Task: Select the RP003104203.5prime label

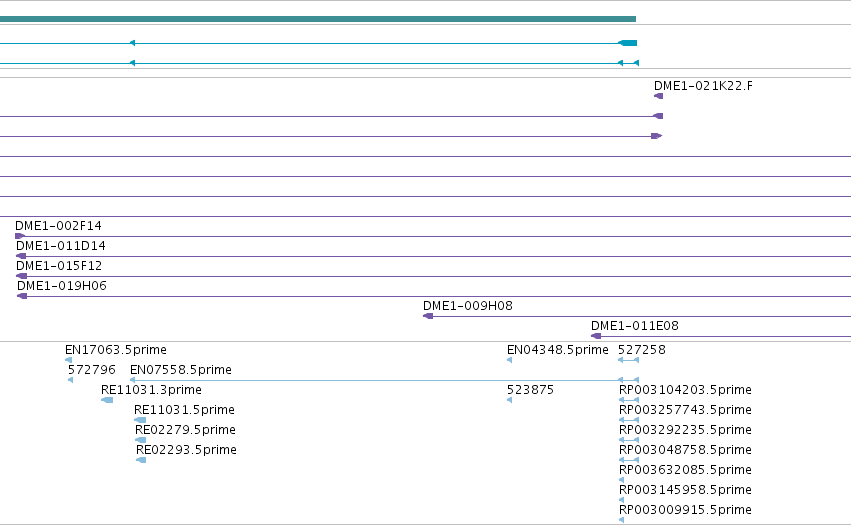Action: (685, 390)
